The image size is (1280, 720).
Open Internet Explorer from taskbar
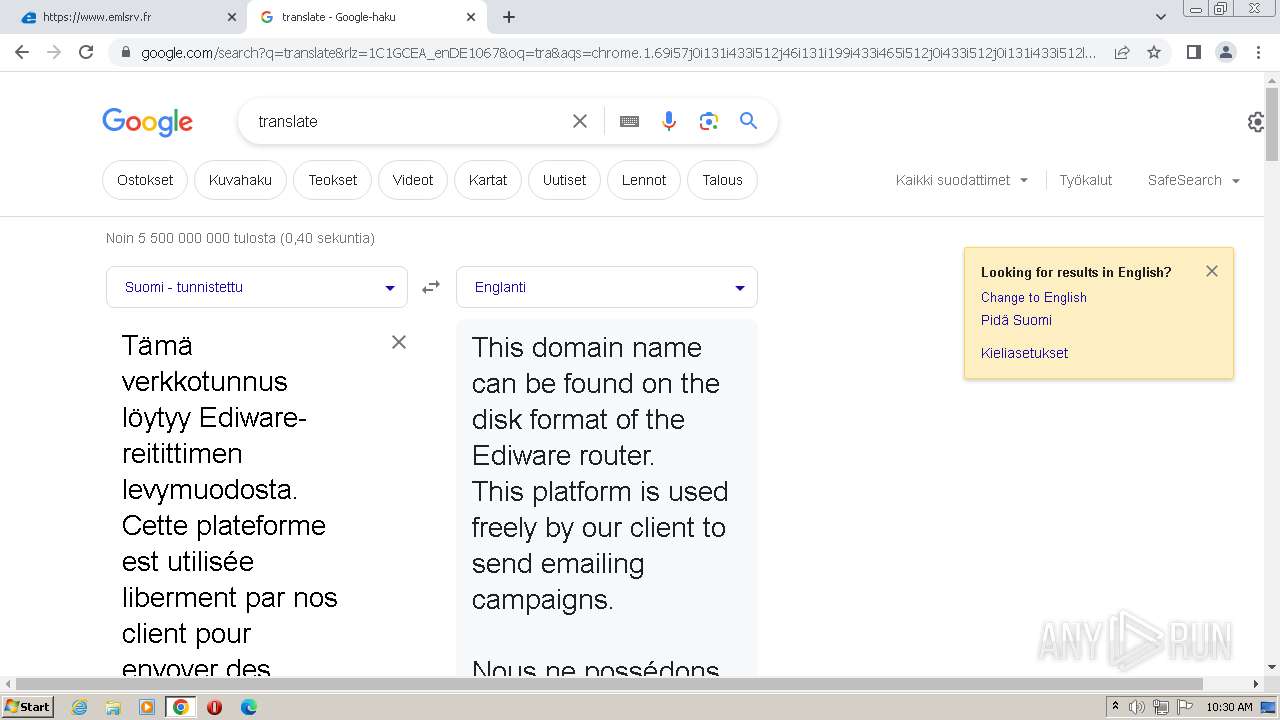tap(80, 707)
